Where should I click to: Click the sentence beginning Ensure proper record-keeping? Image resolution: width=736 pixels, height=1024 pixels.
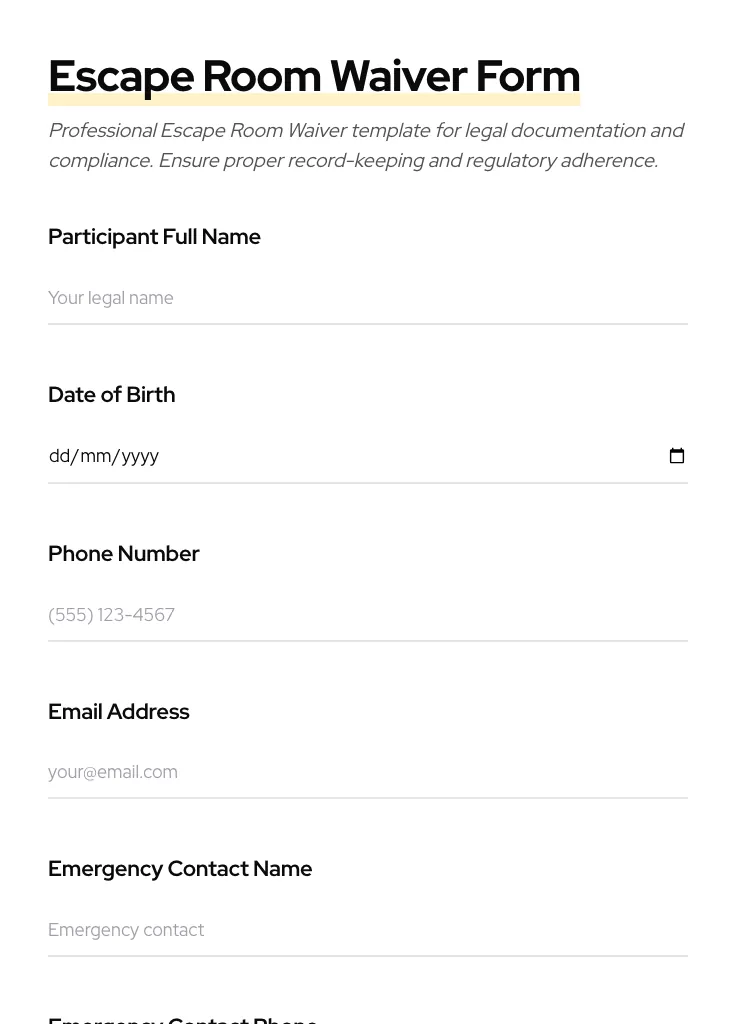(x=407, y=161)
